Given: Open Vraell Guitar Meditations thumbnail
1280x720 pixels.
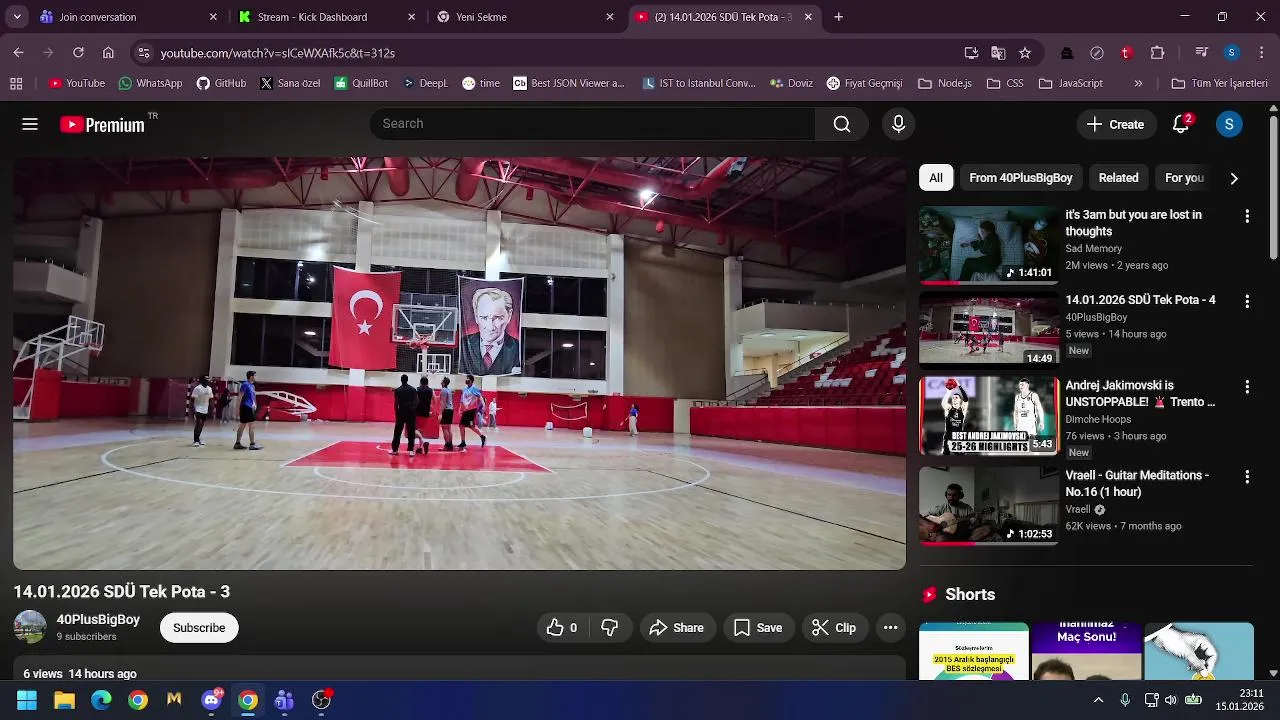Looking at the screenshot, I should pyautogui.click(x=988, y=504).
